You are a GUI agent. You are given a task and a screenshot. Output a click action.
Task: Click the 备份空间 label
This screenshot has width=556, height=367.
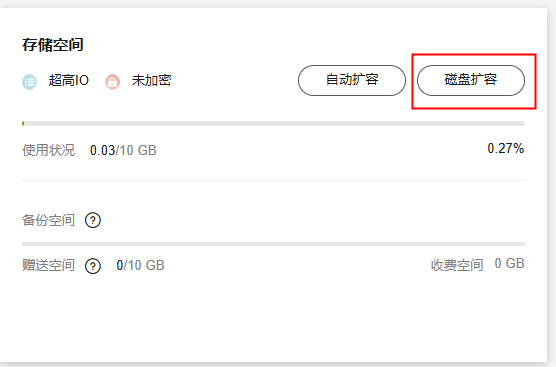(49, 220)
